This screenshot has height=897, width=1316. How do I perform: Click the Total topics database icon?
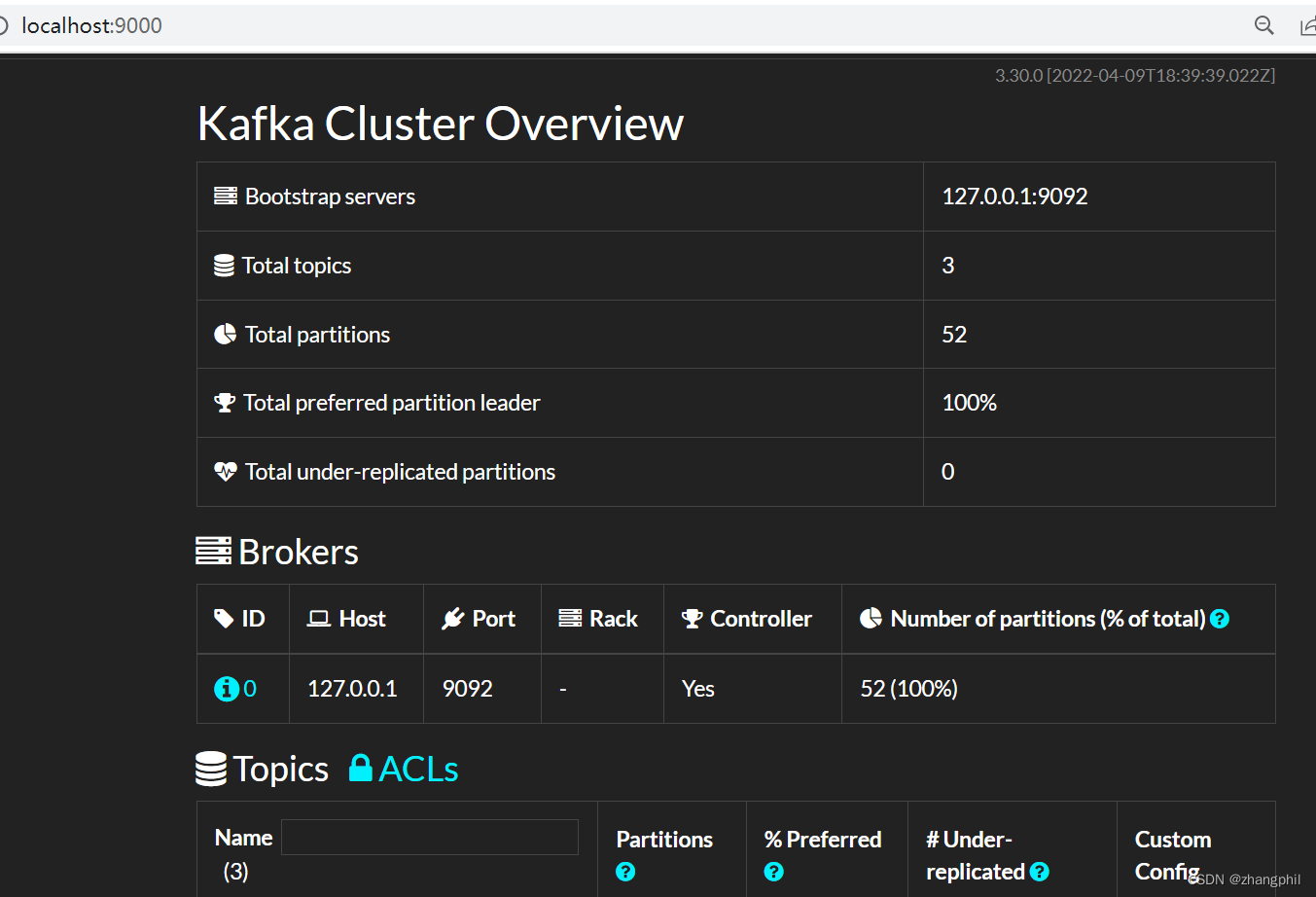click(x=224, y=266)
